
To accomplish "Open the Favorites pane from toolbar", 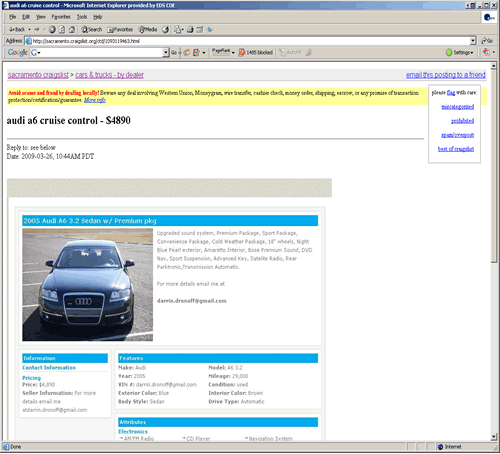I will [120, 30].
